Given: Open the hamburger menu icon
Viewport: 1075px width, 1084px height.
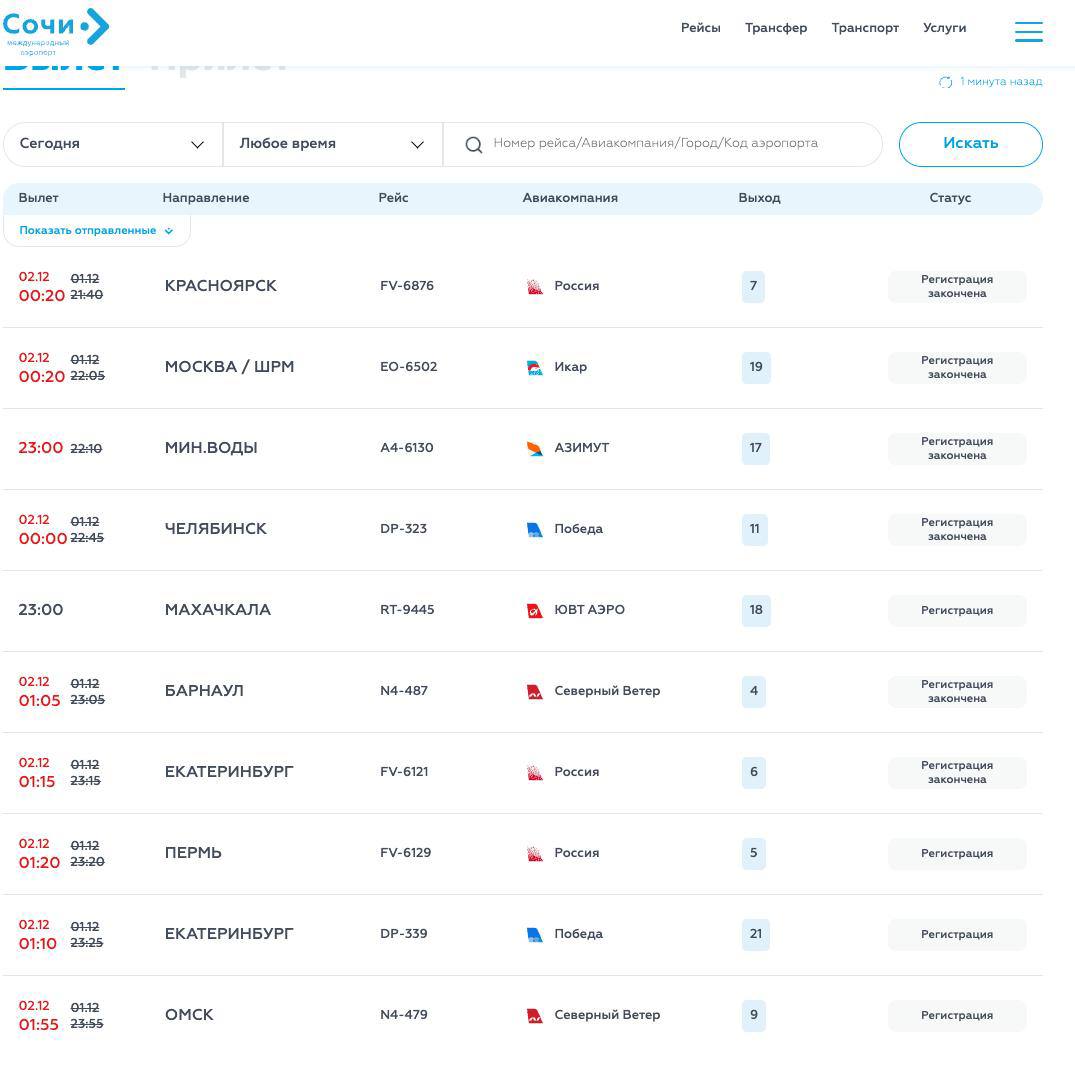Looking at the screenshot, I should [1028, 32].
